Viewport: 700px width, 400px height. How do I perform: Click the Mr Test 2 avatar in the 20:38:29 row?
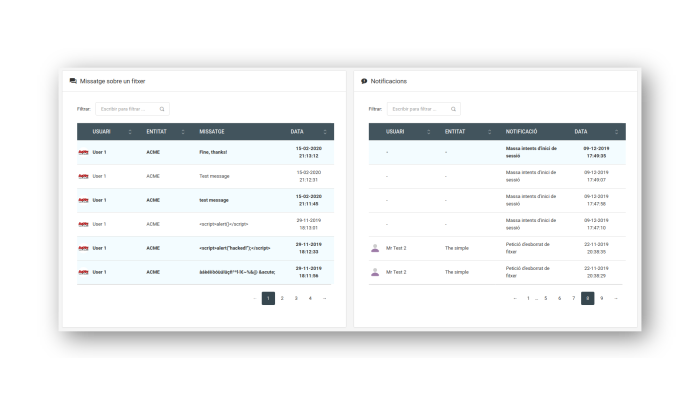[x=375, y=272]
